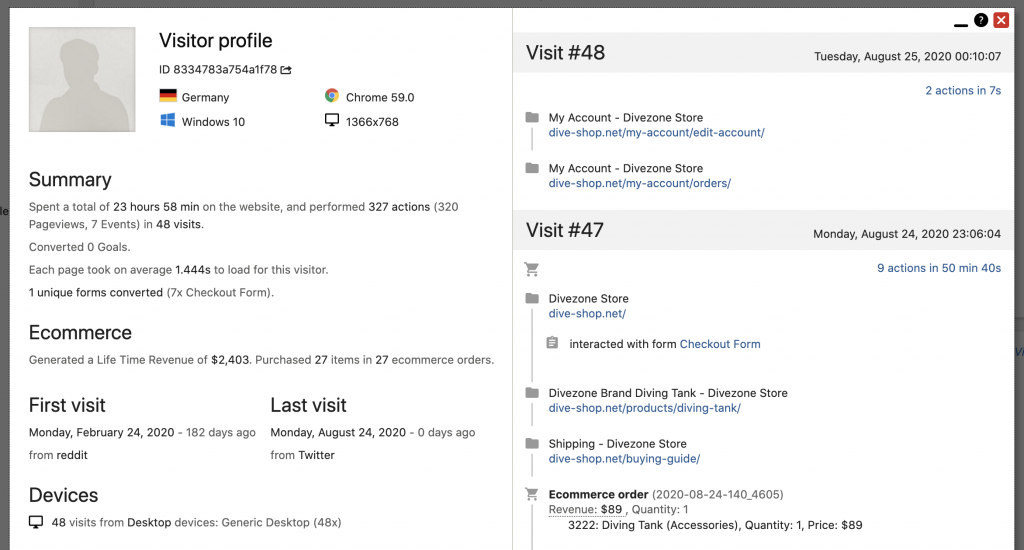The height and width of the screenshot is (550, 1024).
Task: Click the 'Revenue: $89' order detail
Action: point(586,510)
